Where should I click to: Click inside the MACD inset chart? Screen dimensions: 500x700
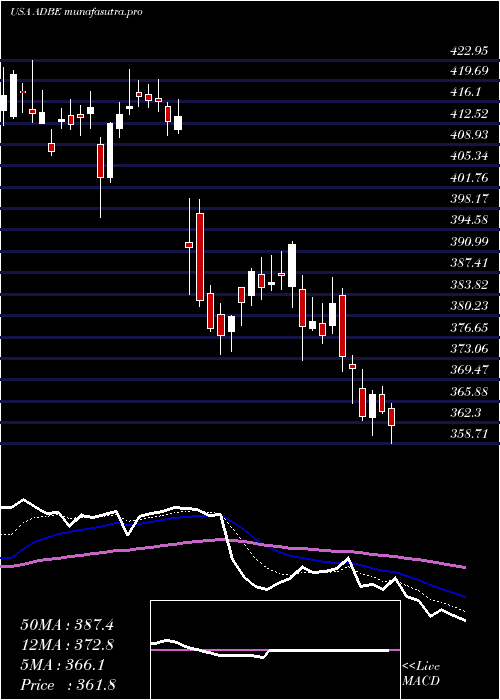coord(275,650)
